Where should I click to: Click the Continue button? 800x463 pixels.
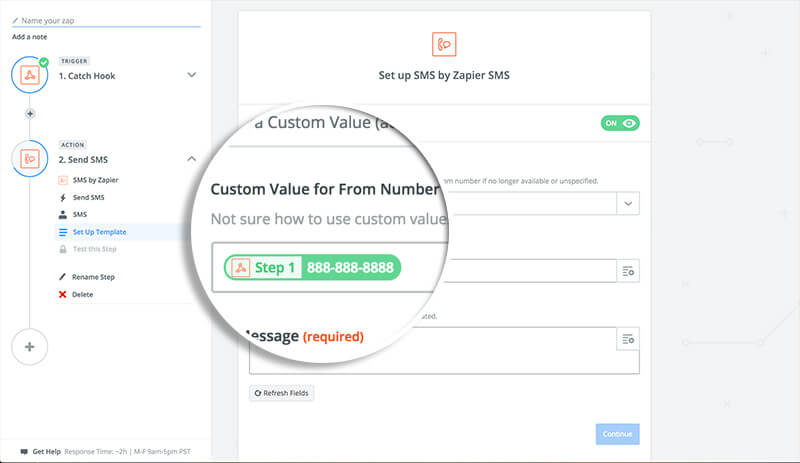click(617, 434)
